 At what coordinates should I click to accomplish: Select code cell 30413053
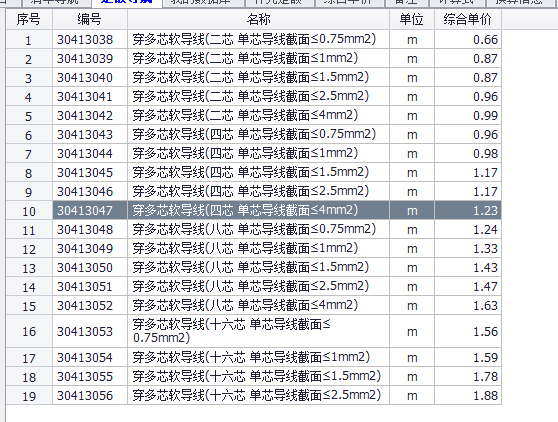(x=90, y=332)
